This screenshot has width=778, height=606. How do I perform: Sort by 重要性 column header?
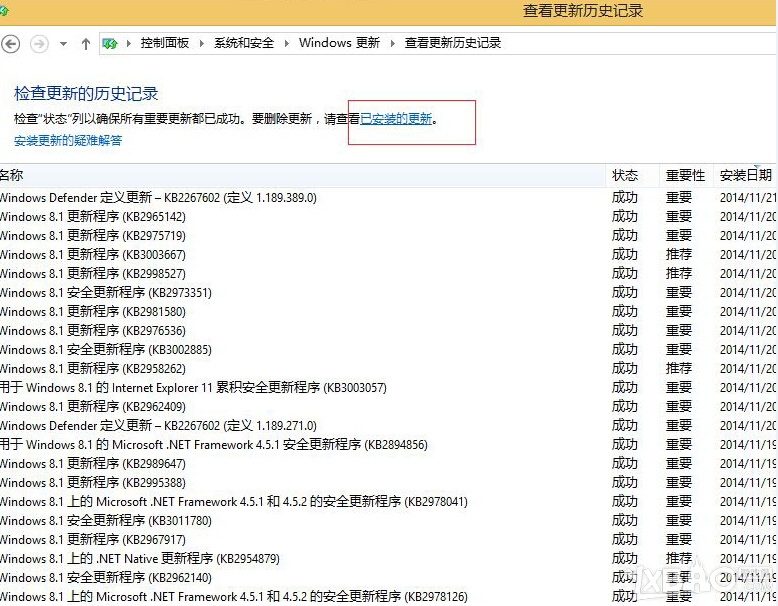(686, 175)
